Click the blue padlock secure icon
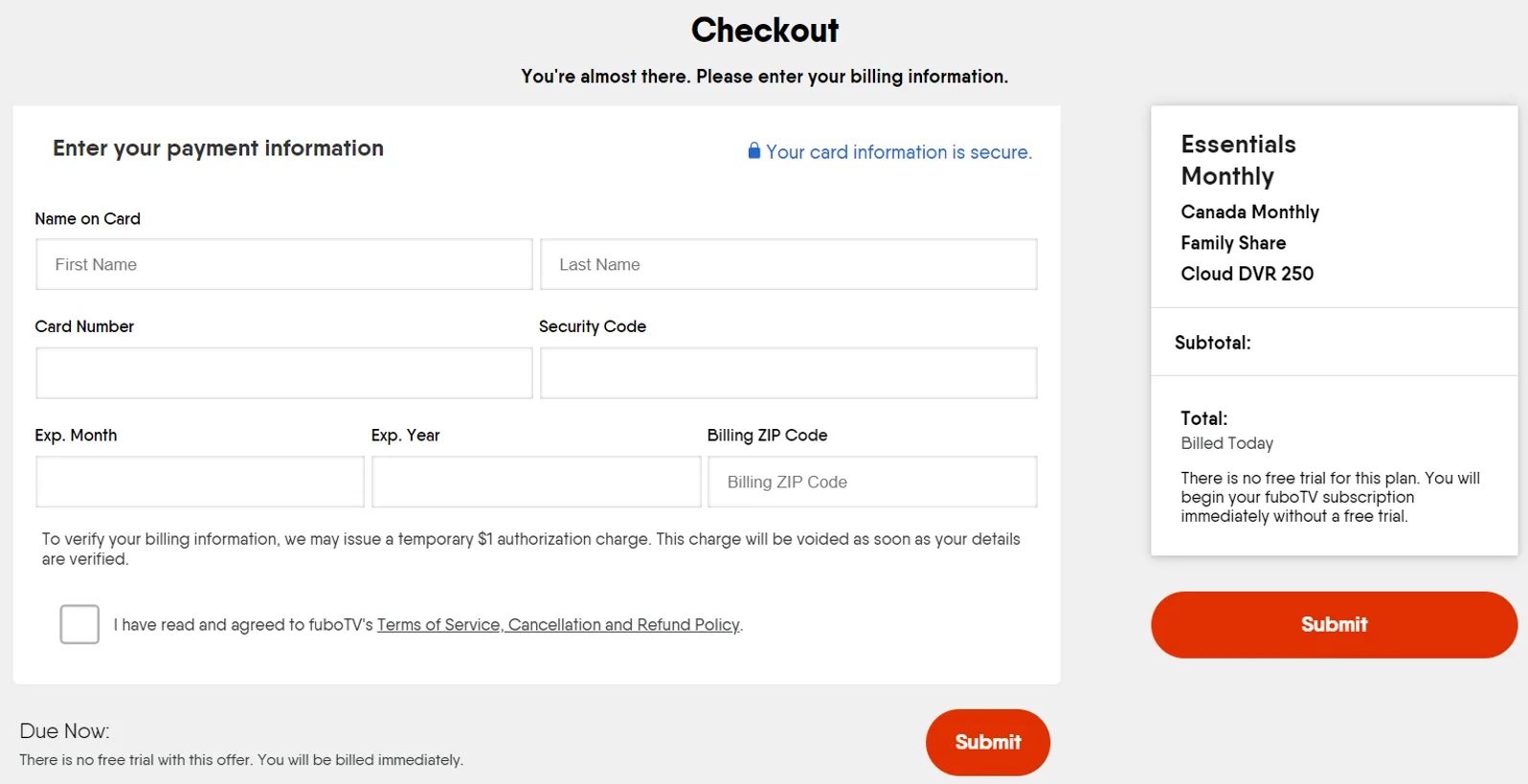The image size is (1528, 784). pos(753,151)
